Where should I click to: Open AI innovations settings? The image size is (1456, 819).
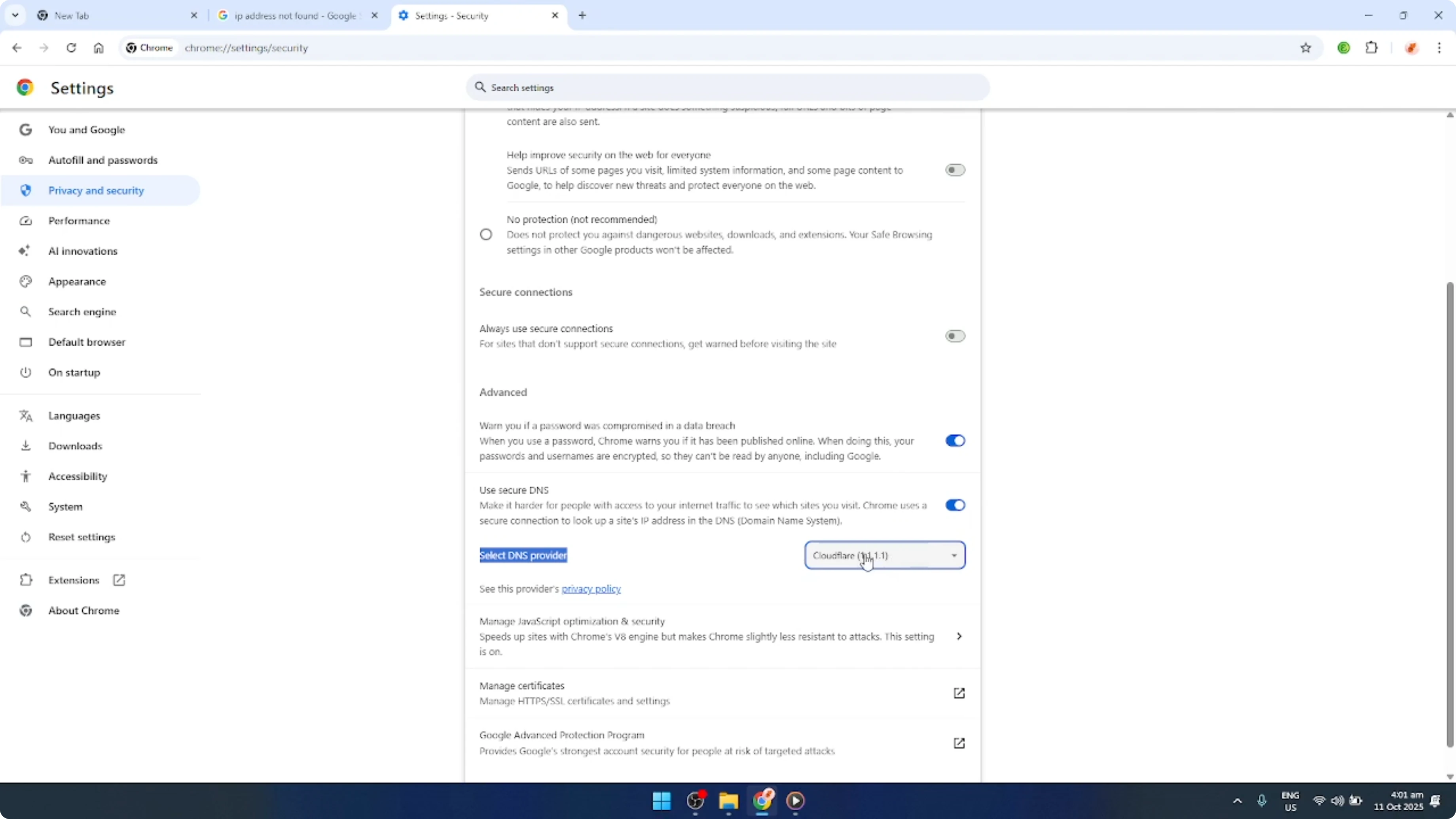[x=83, y=251]
